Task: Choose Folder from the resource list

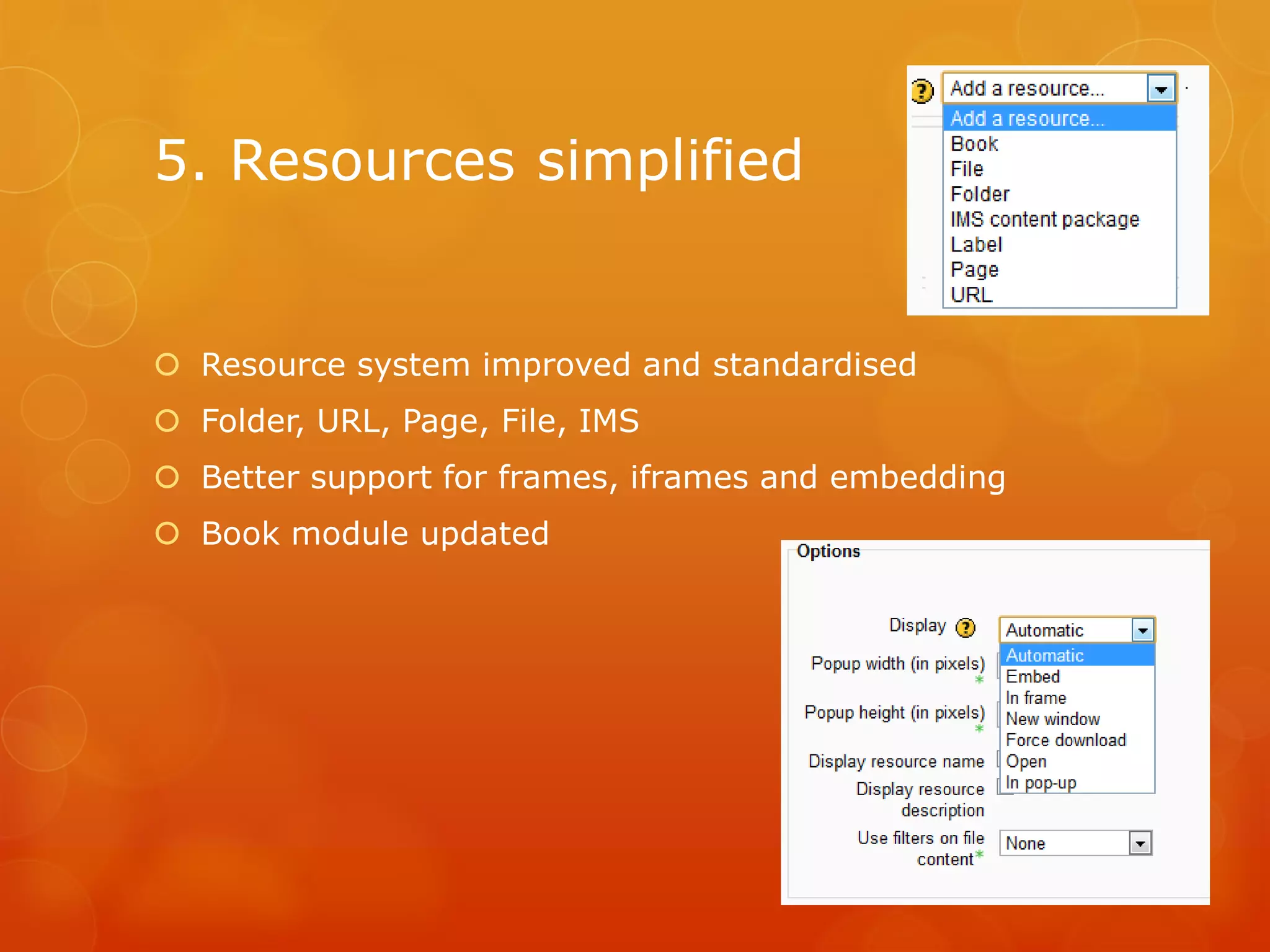Action: 1059,194
